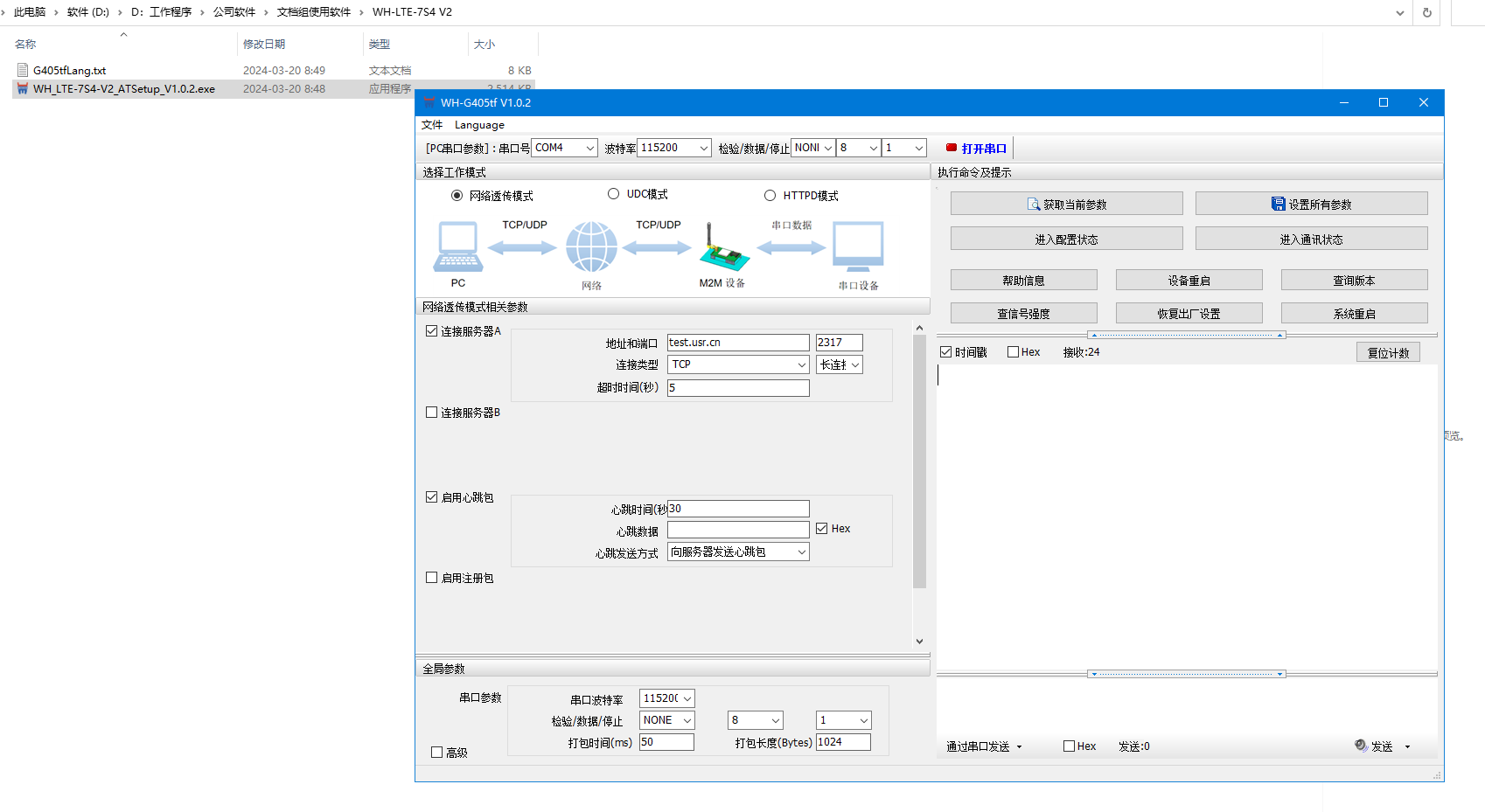Click the 复位计数 button
The width and height of the screenshot is (1485, 812).
(x=1388, y=353)
